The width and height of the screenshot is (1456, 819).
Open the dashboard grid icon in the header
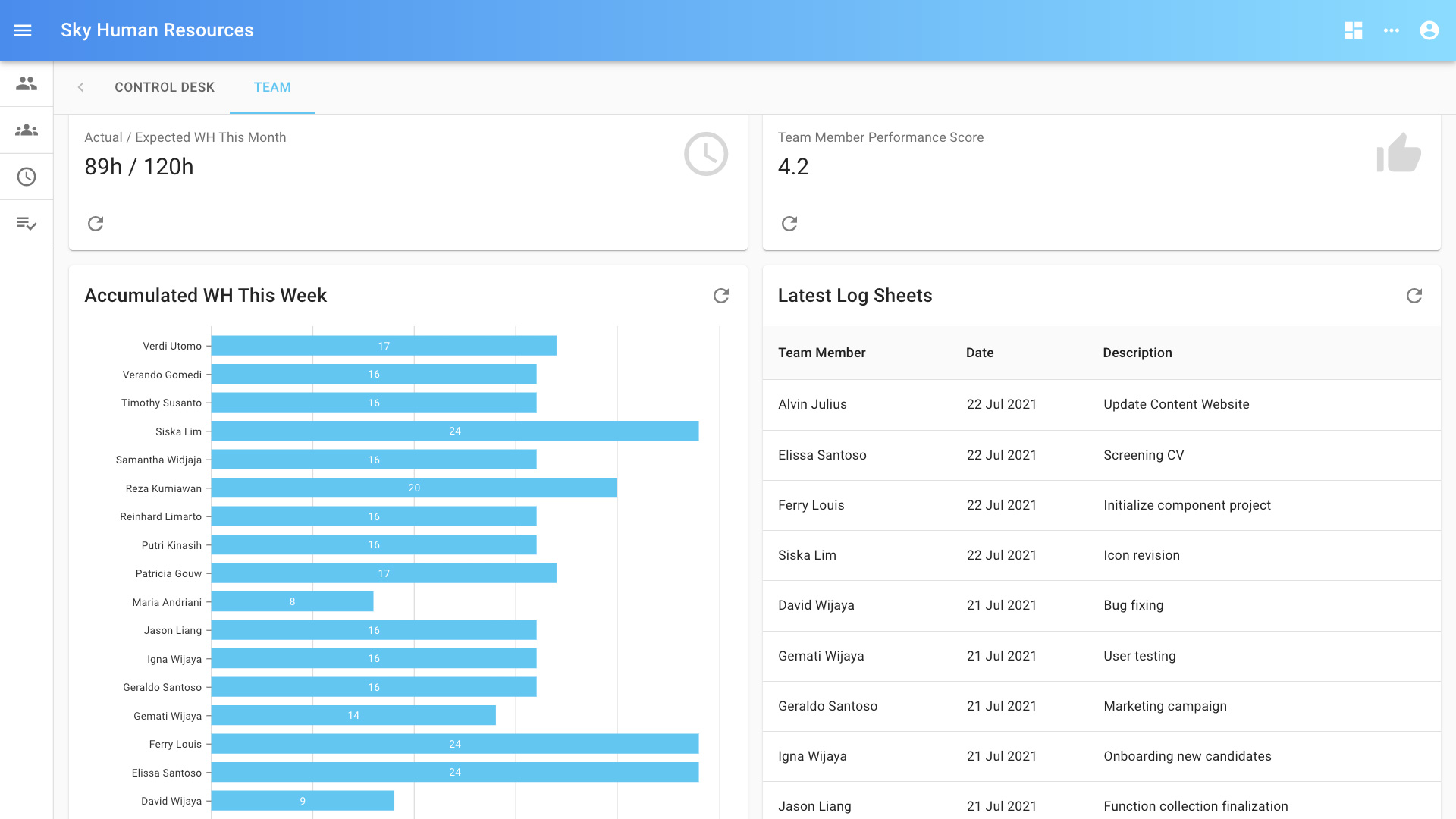tap(1353, 30)
